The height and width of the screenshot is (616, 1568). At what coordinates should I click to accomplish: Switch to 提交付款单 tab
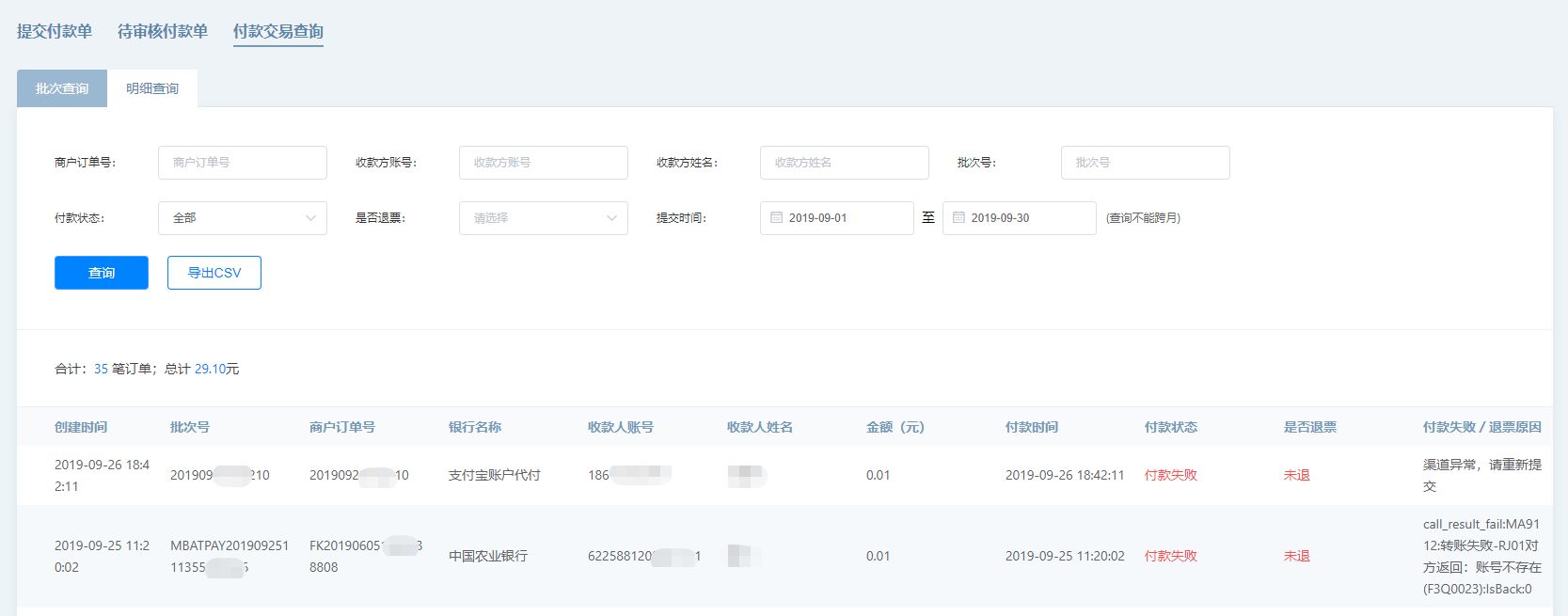tap(55, 31)
